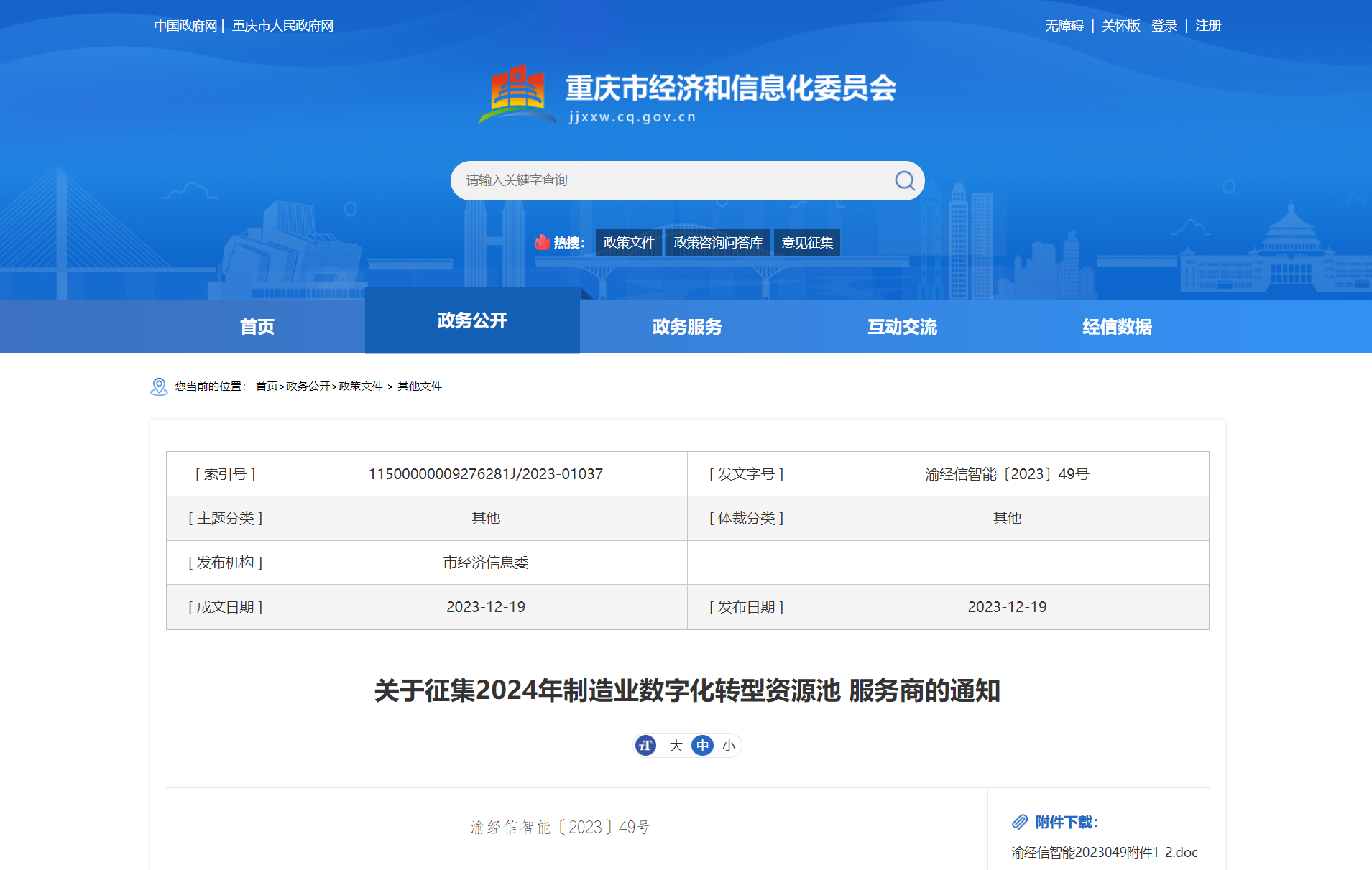
Task: Click the 政策文件 breadcrumb link
Action: click(x=361, y=387)
